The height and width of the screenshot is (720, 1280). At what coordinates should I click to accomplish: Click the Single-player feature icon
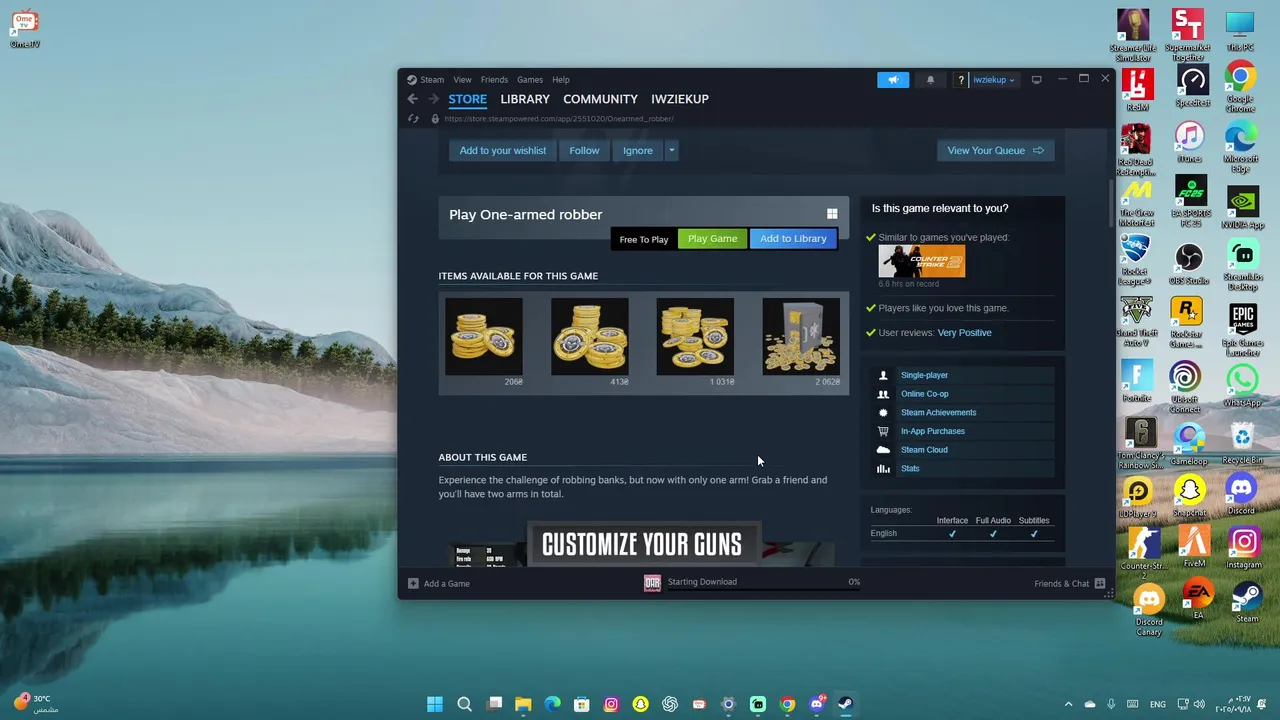click(x=883, y=375)
